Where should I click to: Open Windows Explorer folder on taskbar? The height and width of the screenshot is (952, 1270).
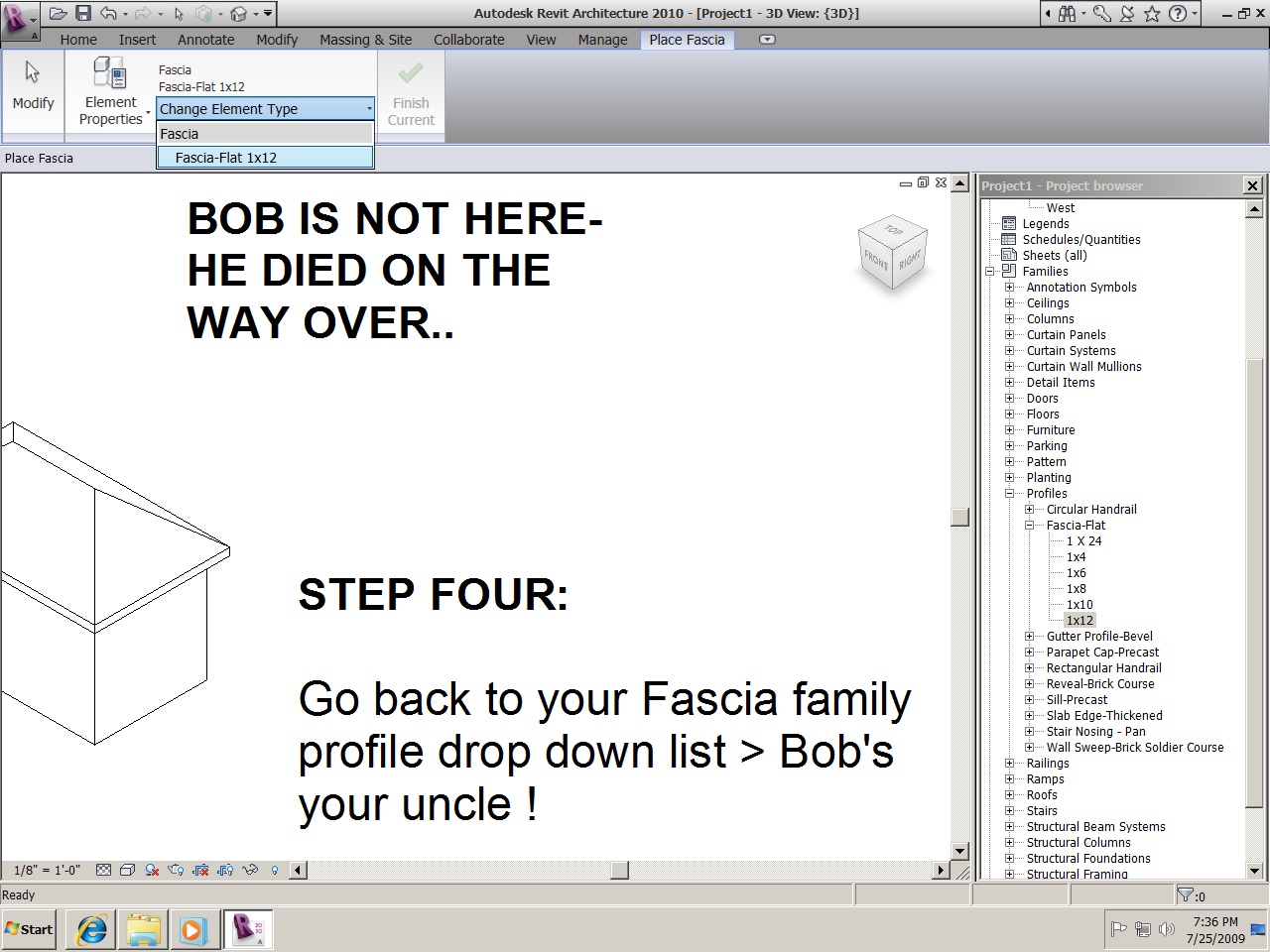144,930
